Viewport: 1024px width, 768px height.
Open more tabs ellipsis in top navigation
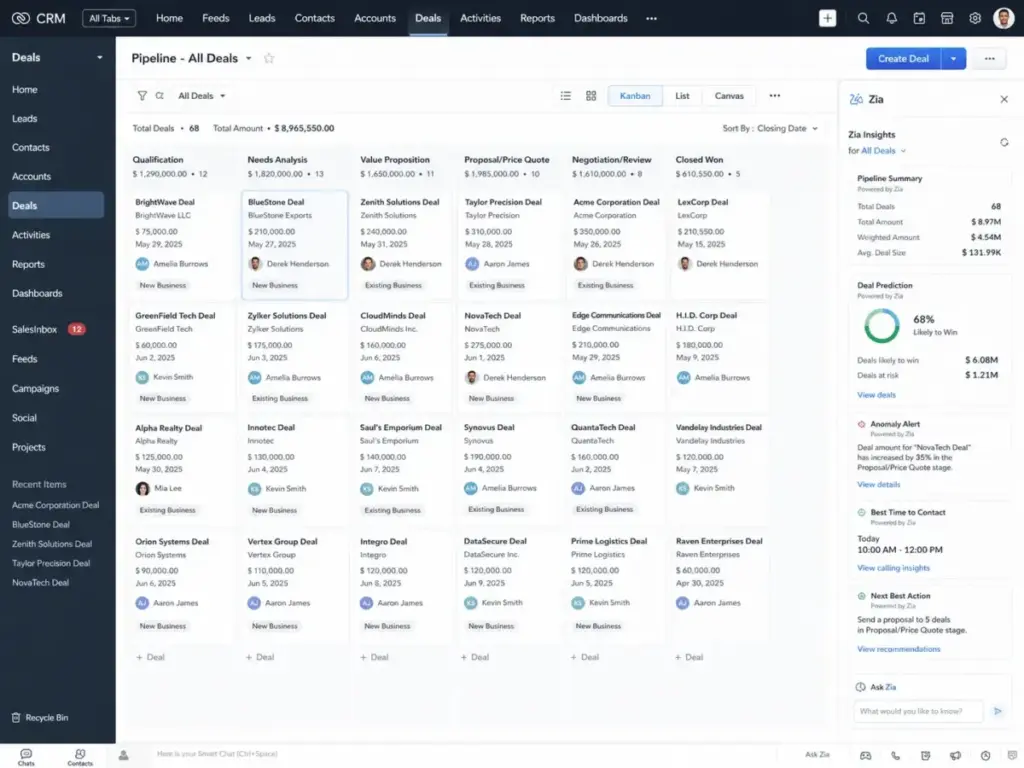click(x=651, y=18)
